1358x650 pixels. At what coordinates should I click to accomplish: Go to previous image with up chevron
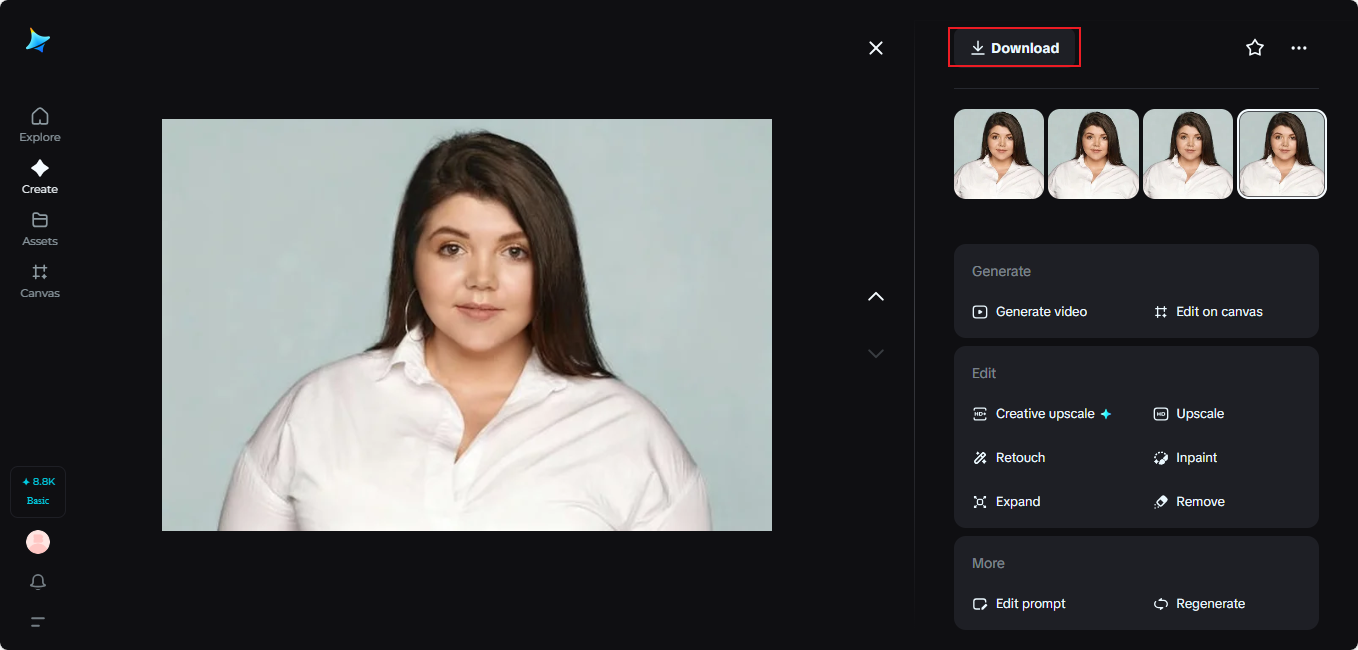[x=876, y=296]
